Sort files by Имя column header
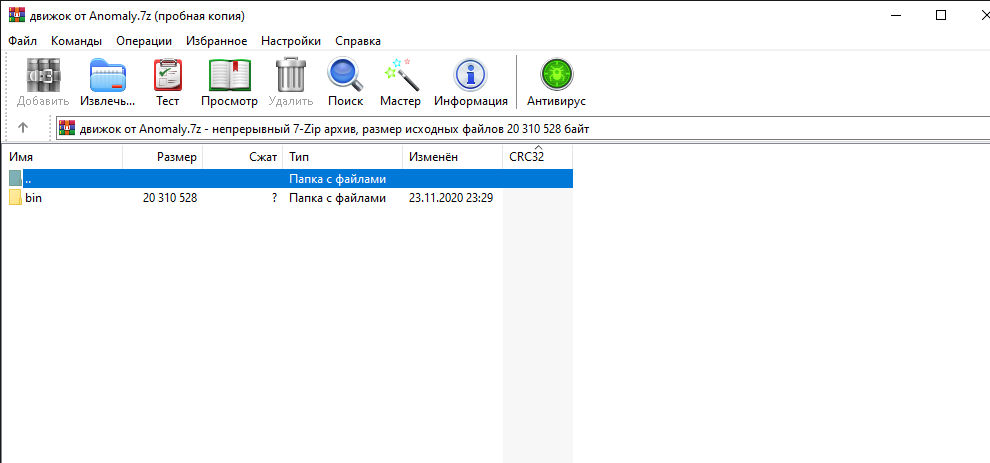This screenshot has height=463, width=990. pos(62,157)
